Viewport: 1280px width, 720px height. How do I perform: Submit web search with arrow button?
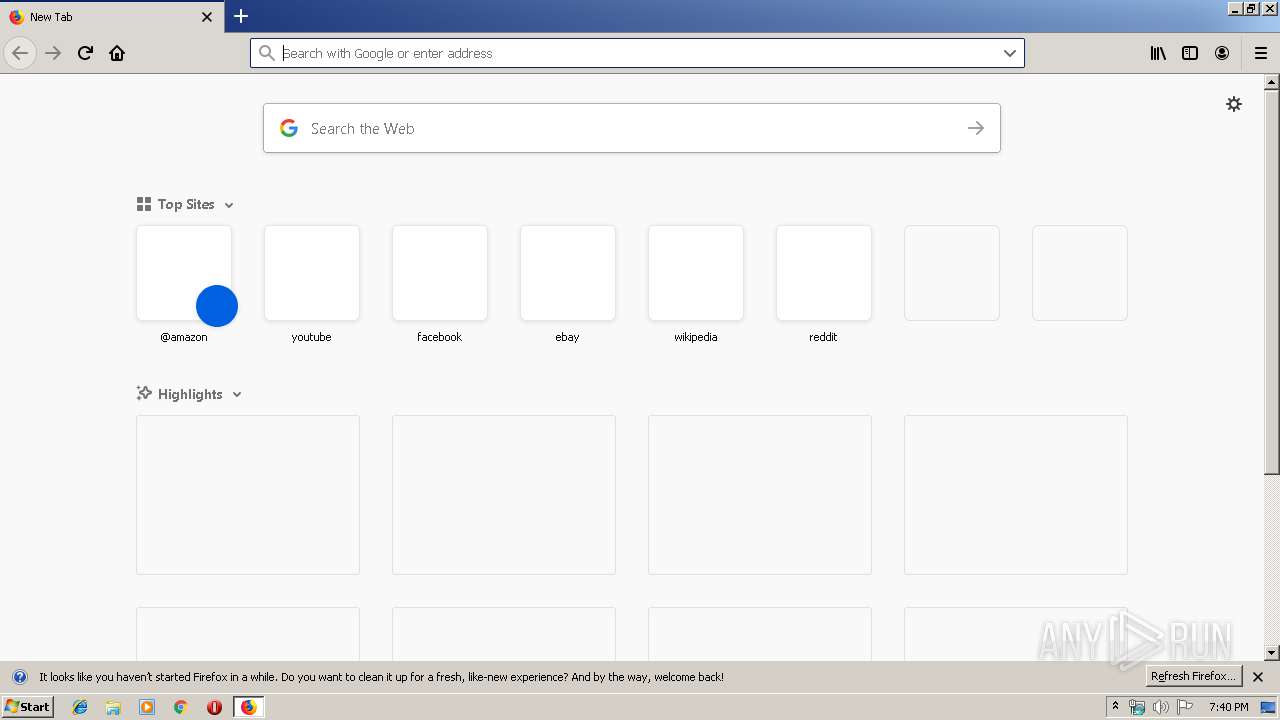pos(976,128)
